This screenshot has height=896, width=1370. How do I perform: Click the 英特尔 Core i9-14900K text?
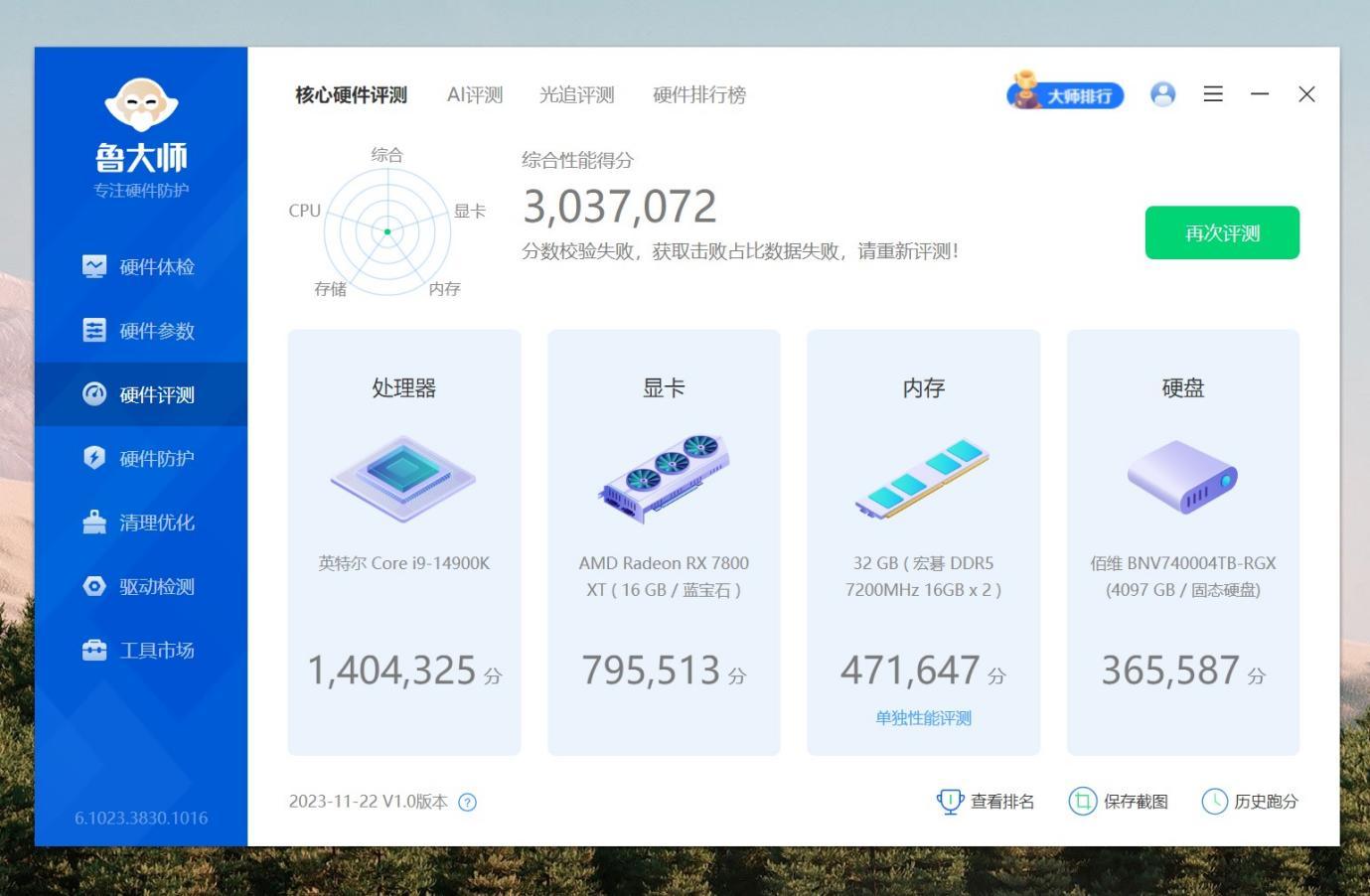[404, 563]
